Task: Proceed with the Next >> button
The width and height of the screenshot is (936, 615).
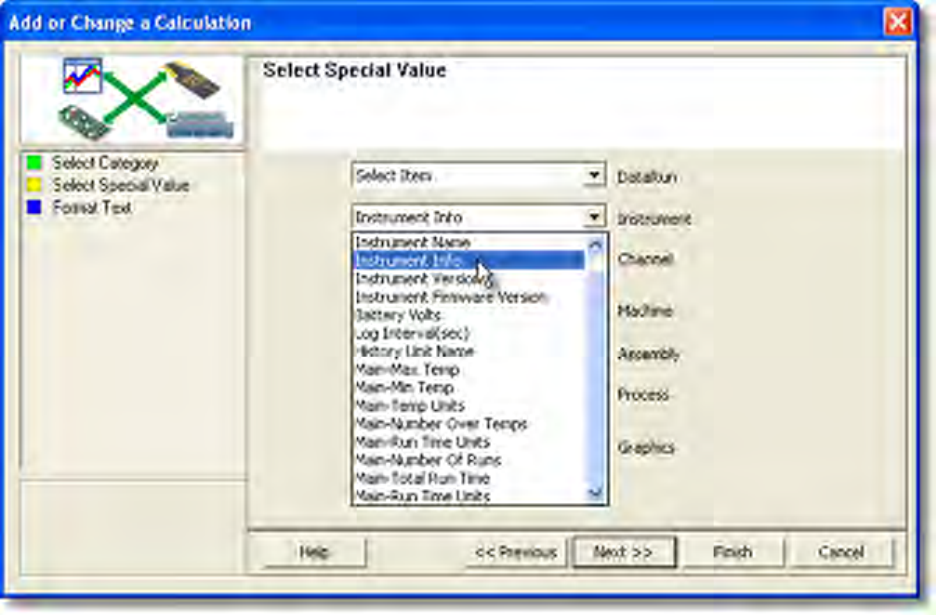Action: (x=623, y=552)
